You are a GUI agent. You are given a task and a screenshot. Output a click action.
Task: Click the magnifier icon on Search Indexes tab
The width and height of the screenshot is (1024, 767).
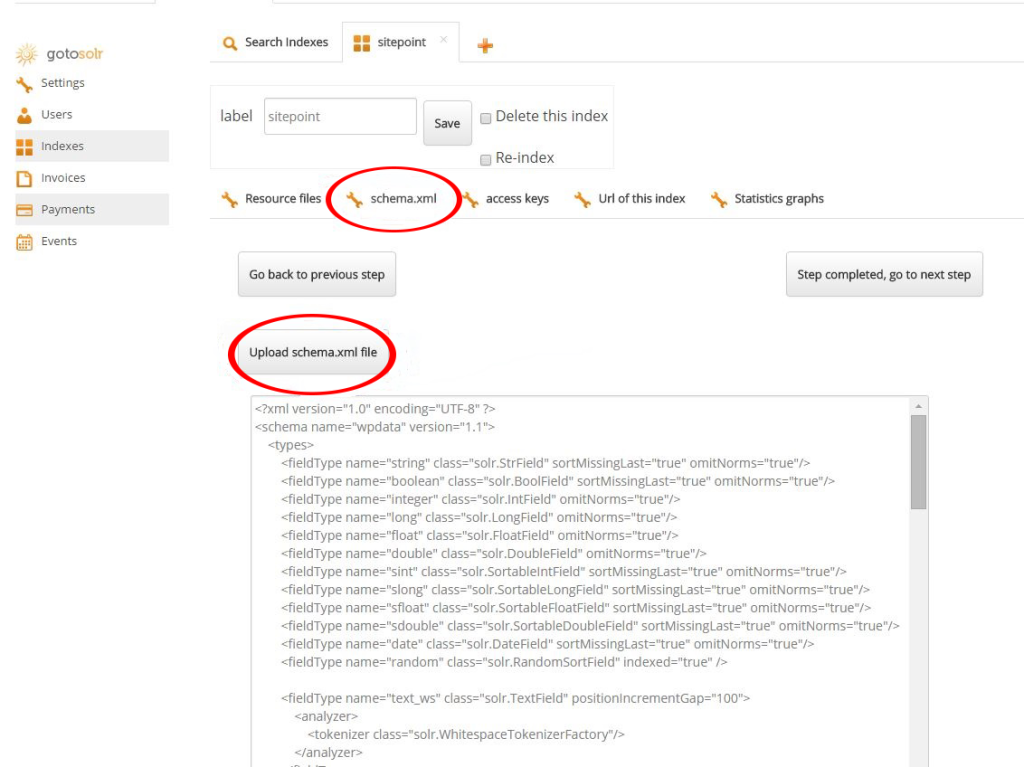(x=229, y=44)
